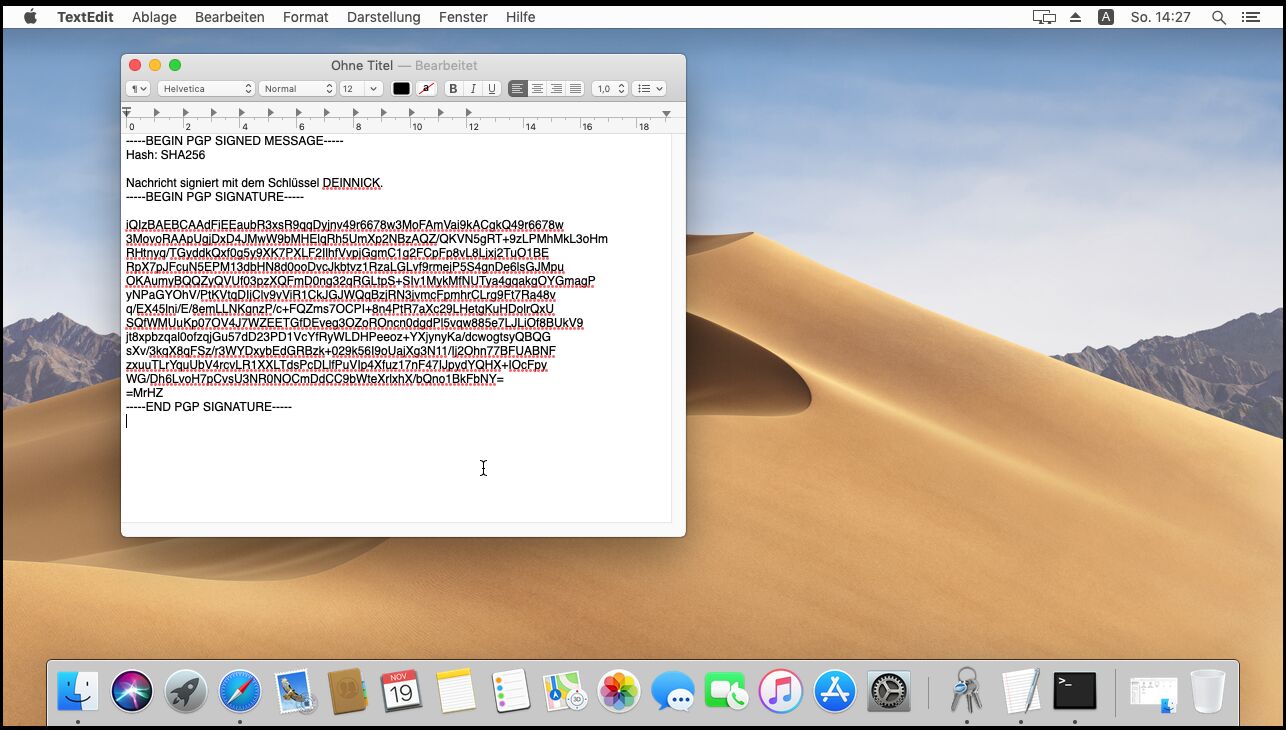Open the Normal typeface style popup
Viewport: 1286px width, 730px height.
297,89
